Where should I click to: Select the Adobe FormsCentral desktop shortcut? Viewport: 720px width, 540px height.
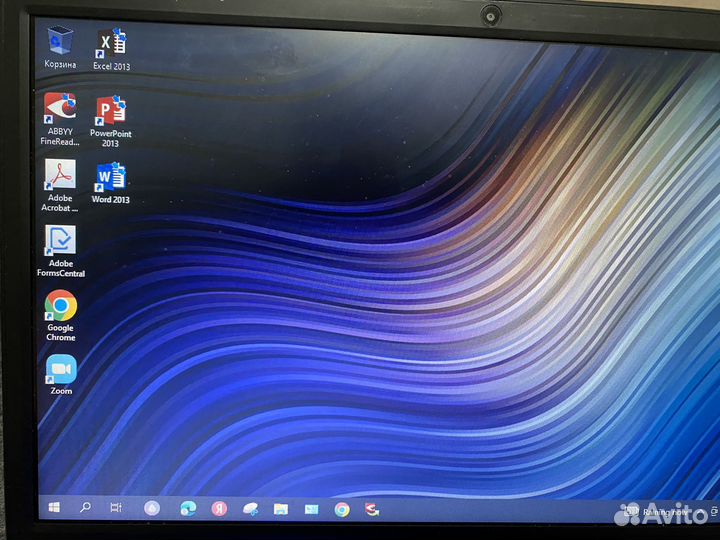(x=61, y=251)
